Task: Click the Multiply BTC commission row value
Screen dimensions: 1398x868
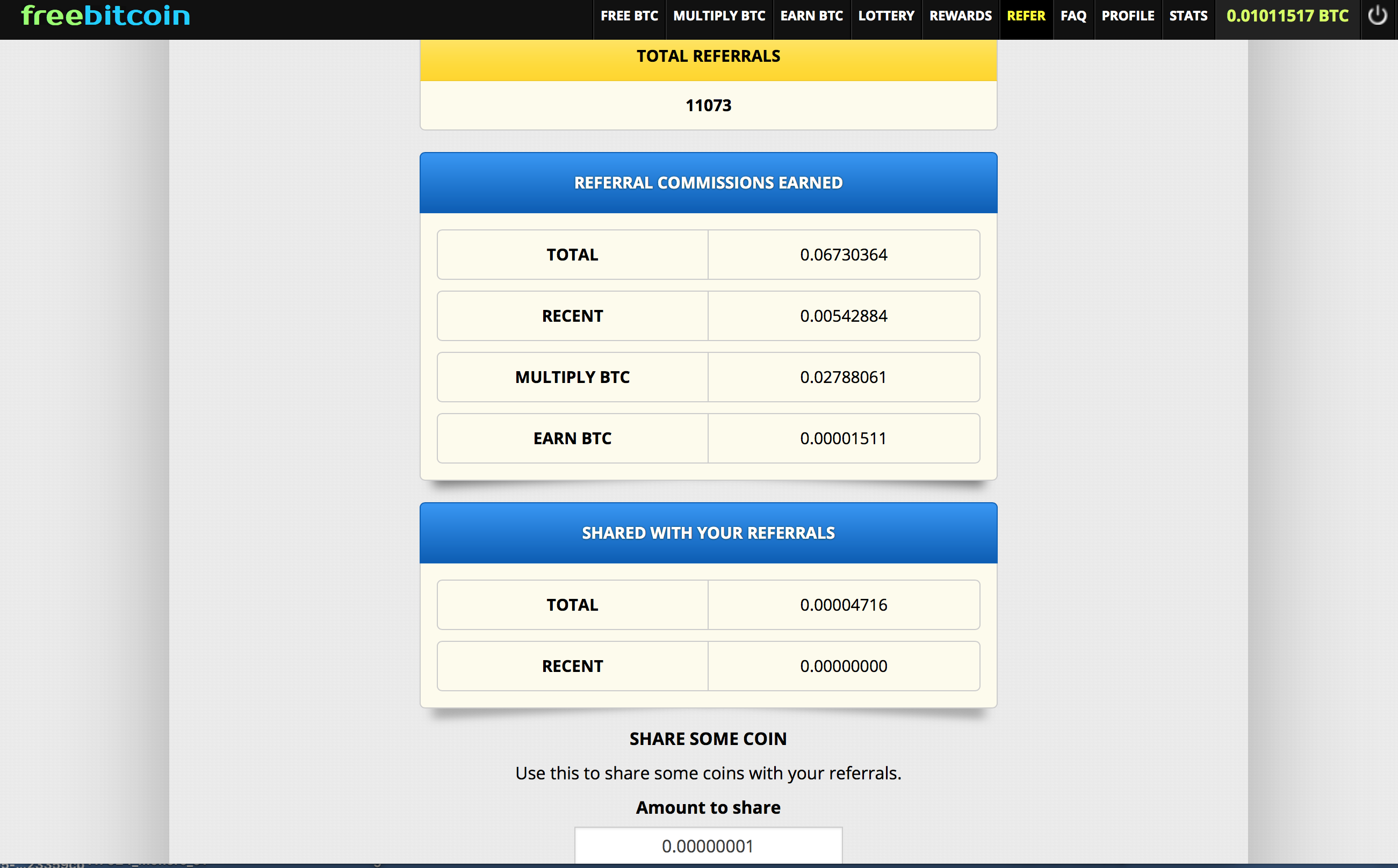Action: click(844, 377)
